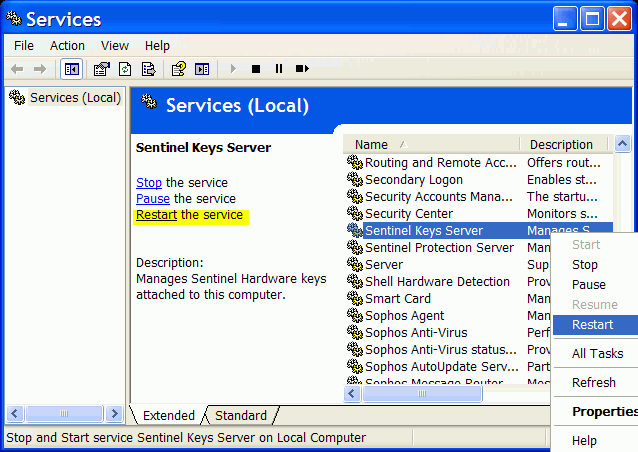The width and height of the screenshot is (638, 452).
Task: Click gear icon beside Sophos Agent
Action: coord(355,315)
